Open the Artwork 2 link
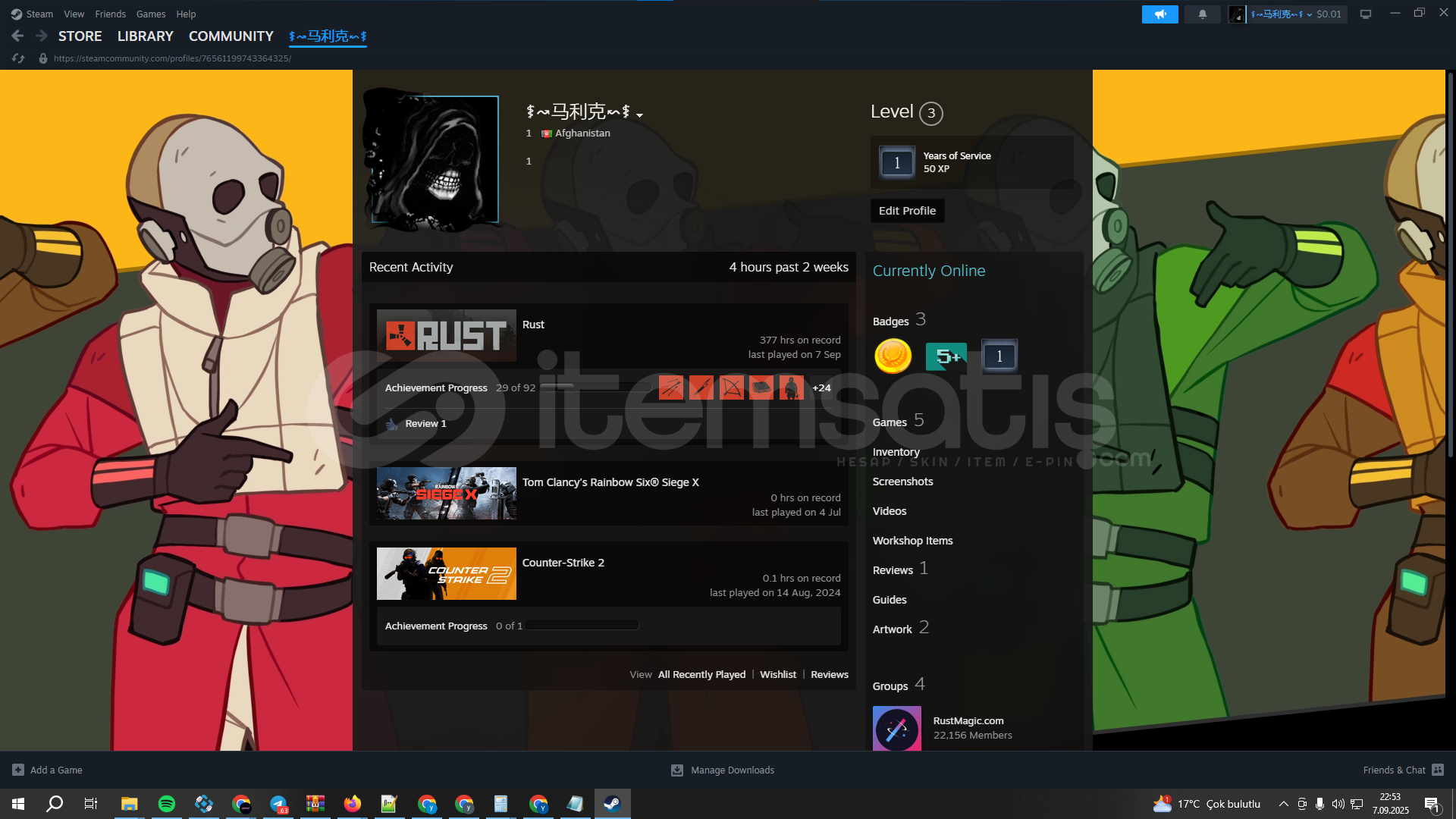The image size is (1456, 819). (x=900, y=628)
